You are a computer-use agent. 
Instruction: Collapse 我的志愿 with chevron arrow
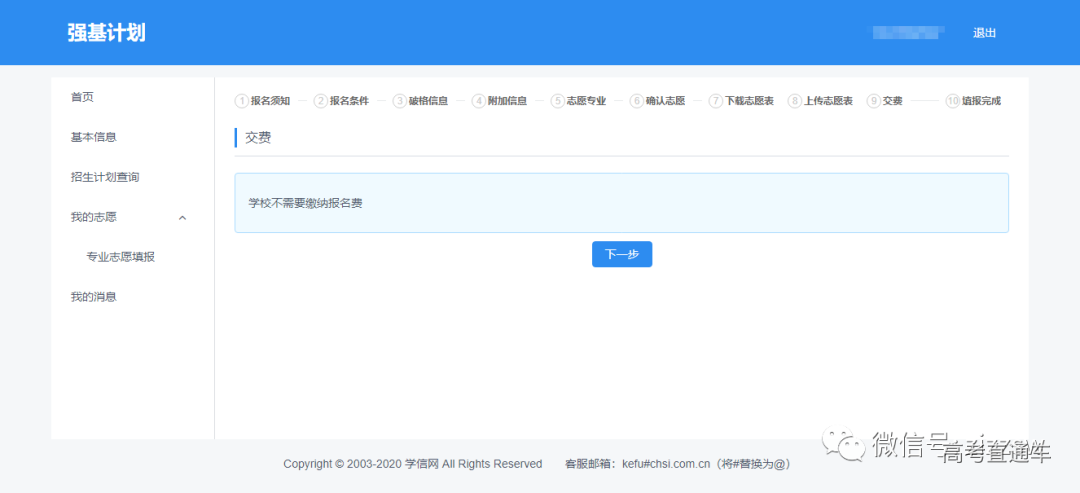click(183, 218)
